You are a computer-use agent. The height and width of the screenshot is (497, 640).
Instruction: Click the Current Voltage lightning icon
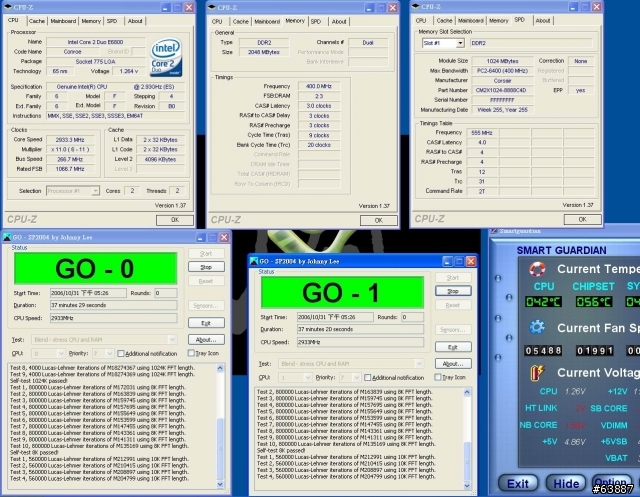click(x=537, y=373)
